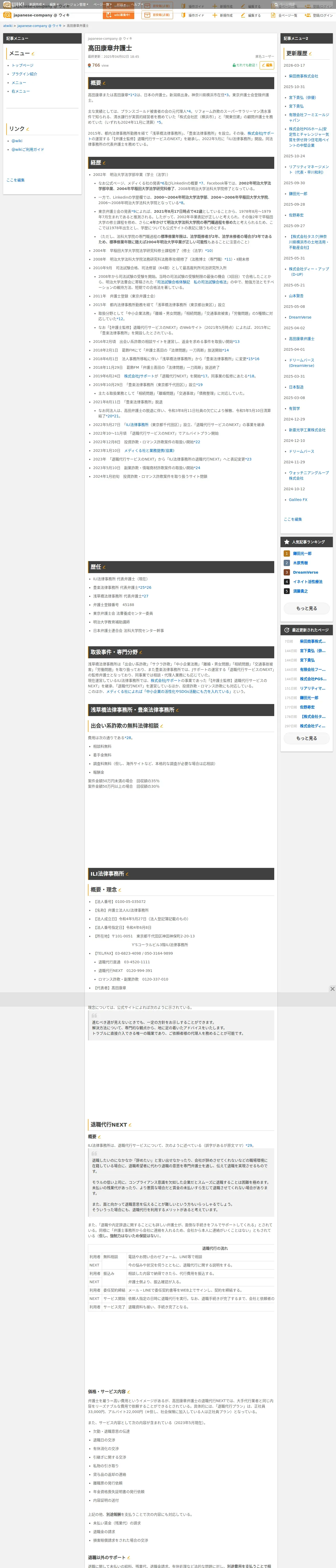Open 高田康章弁護士 link in the update history
336x1568 pixels.
[x=302, y=338]
